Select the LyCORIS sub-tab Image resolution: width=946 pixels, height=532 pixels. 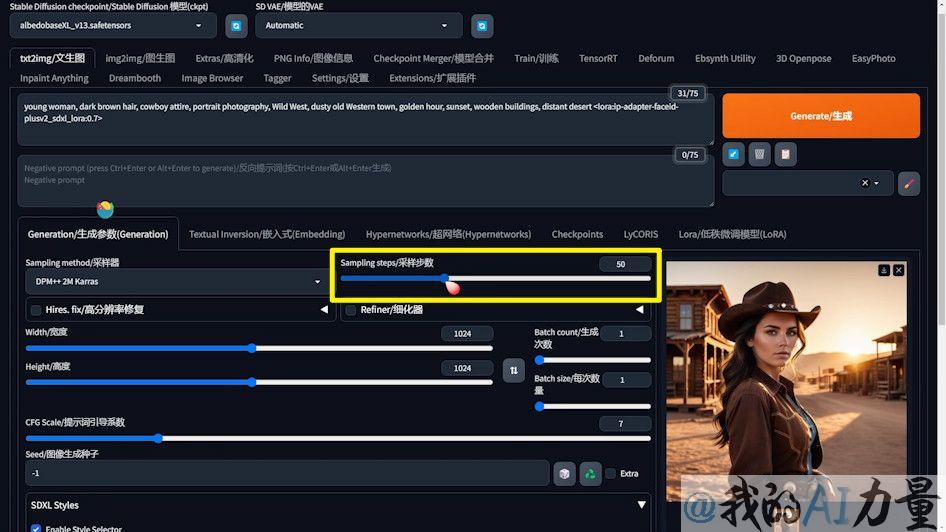pos(640,234)
